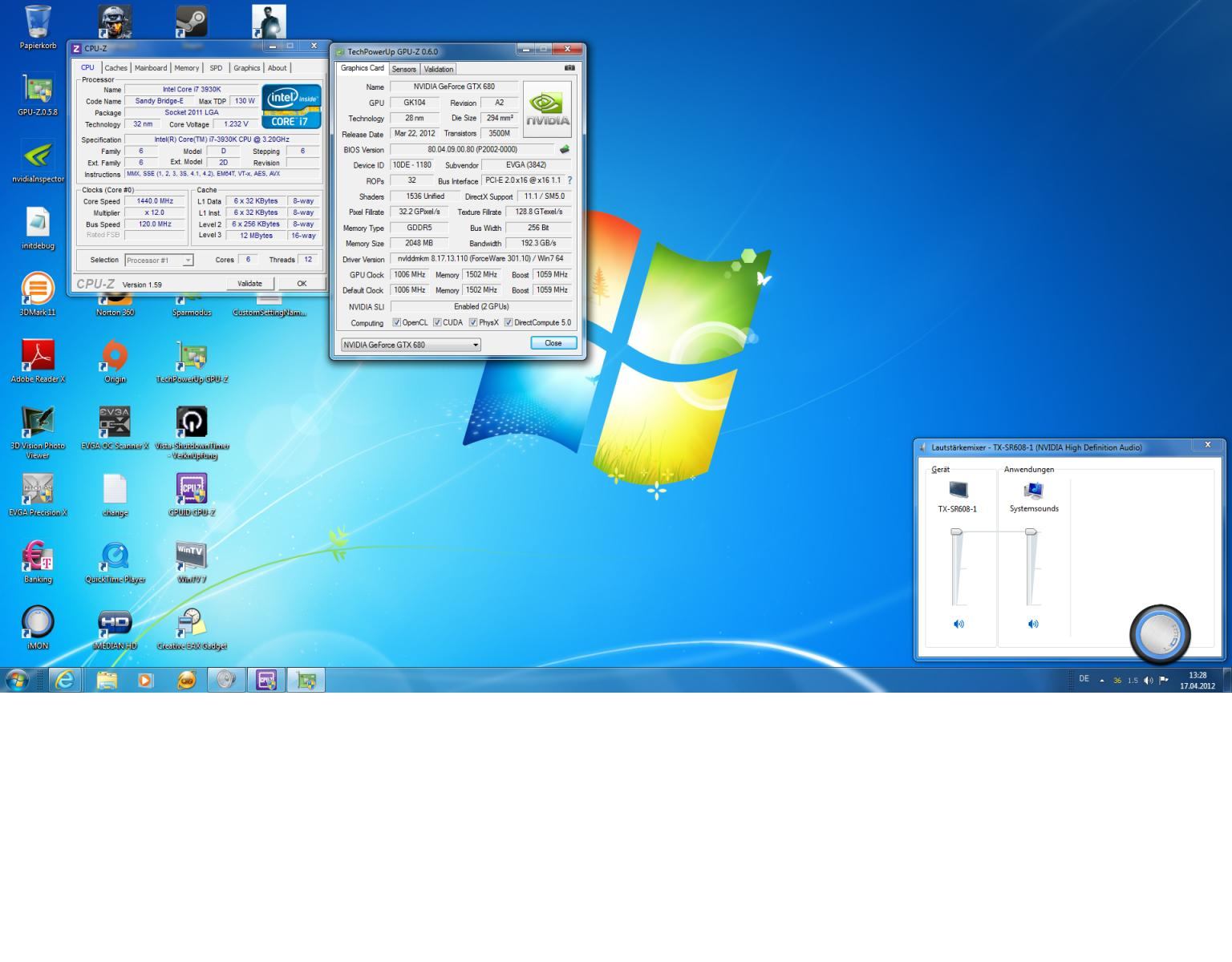Click the taskbar clock showing 13:28
The width and height of the screenshot is (1232, 962).
pos(1198,681)
